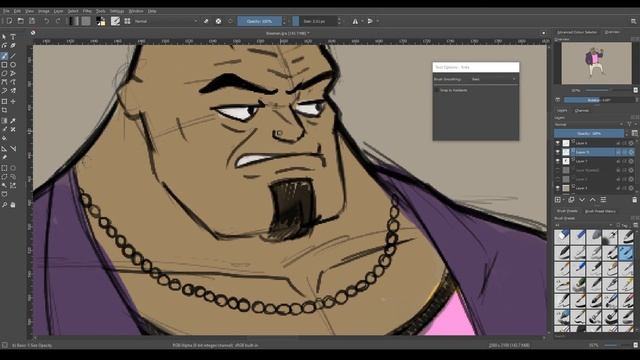This screenshot has height=360, width=640.
Task: Open the Brush Smoothing dropdown
Action: point(494,79)
